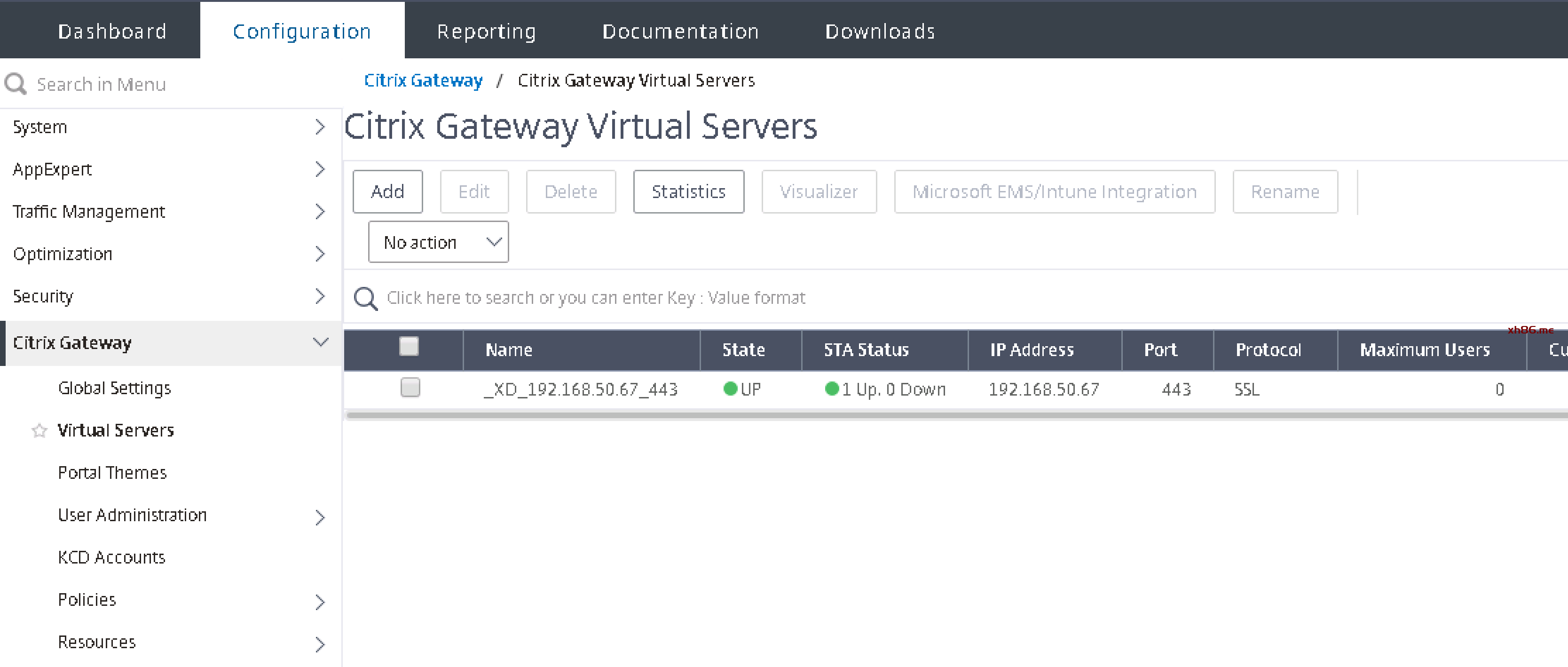1568x667 pixels.
Task: Expand the System menu chevron
Action: point(320,127)
